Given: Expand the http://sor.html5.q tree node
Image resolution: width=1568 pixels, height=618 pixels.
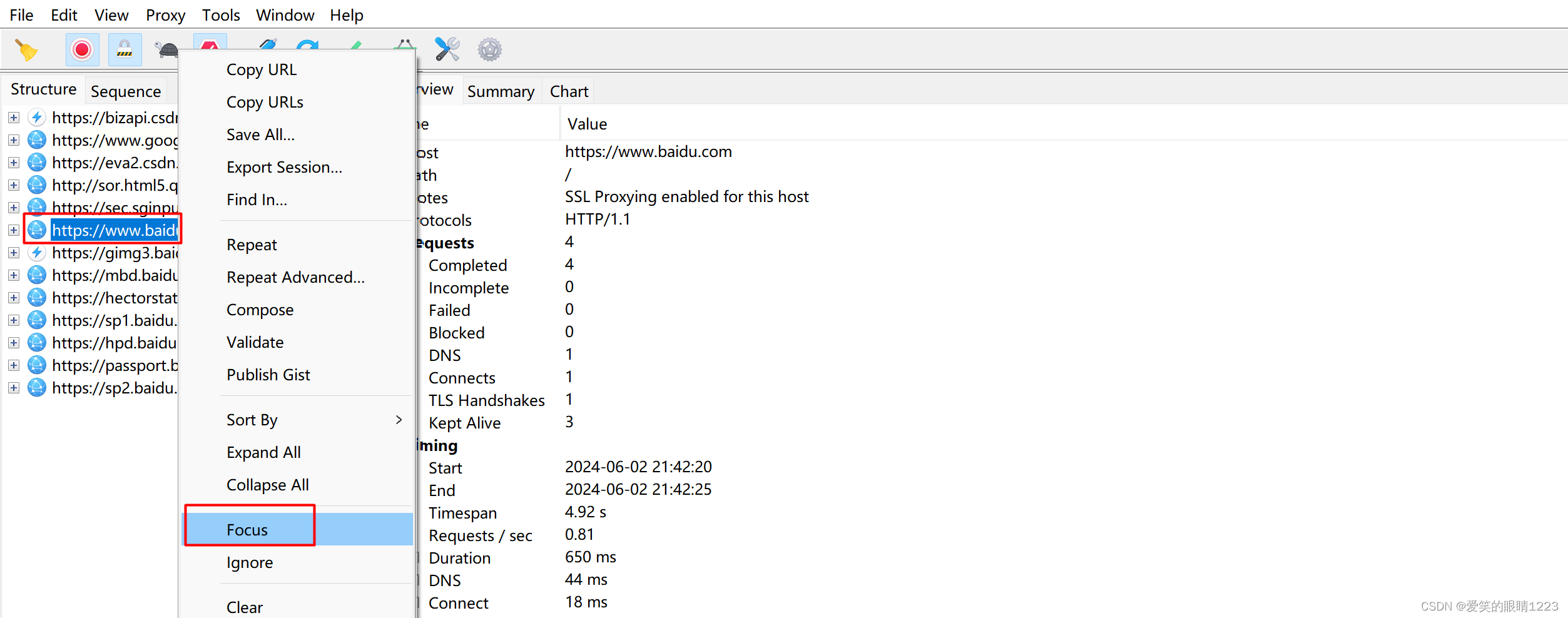Looking at the screenshot, I should (x=14, y=185).
